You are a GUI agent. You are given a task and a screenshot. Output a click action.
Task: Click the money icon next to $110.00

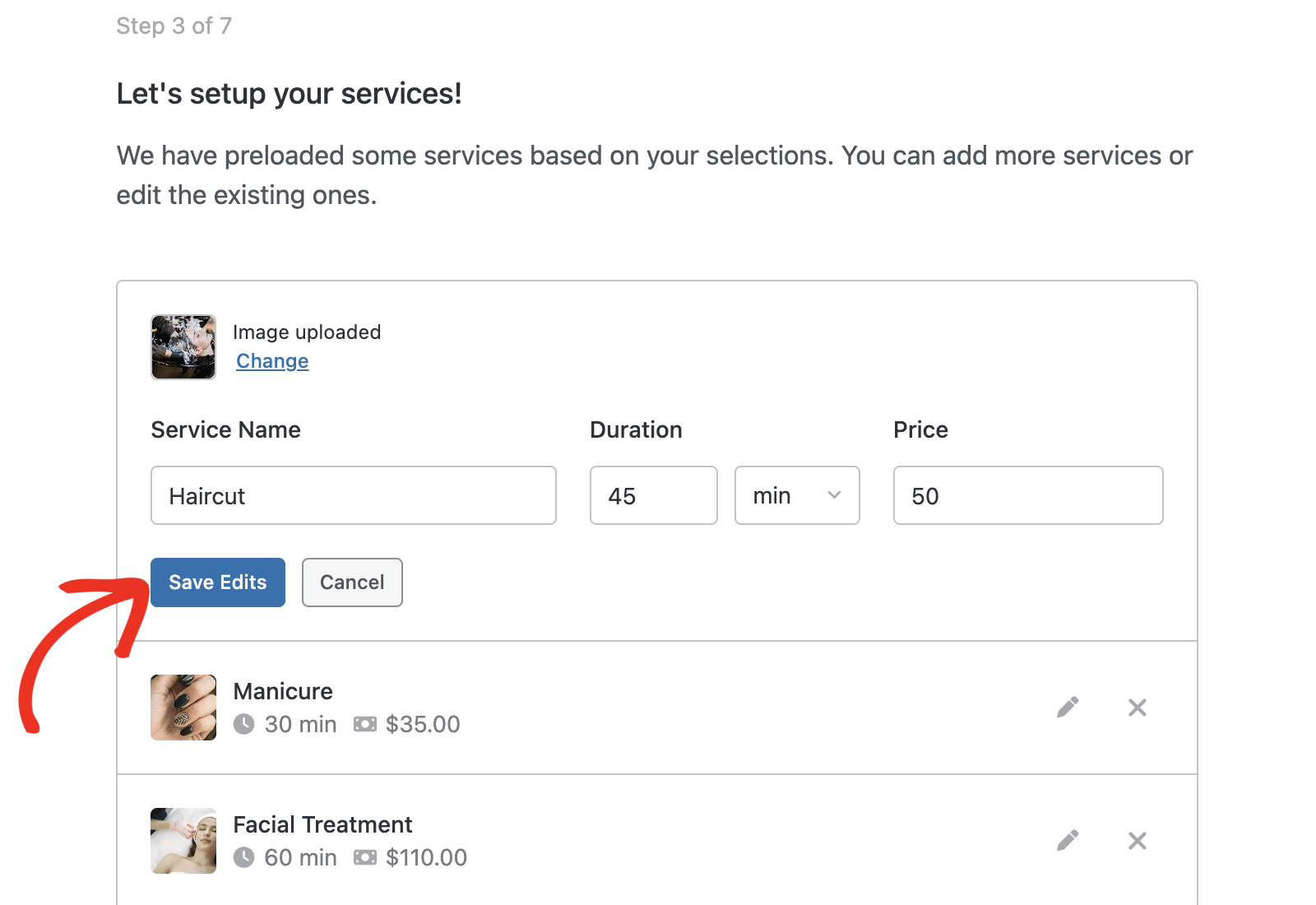point(364,858)
